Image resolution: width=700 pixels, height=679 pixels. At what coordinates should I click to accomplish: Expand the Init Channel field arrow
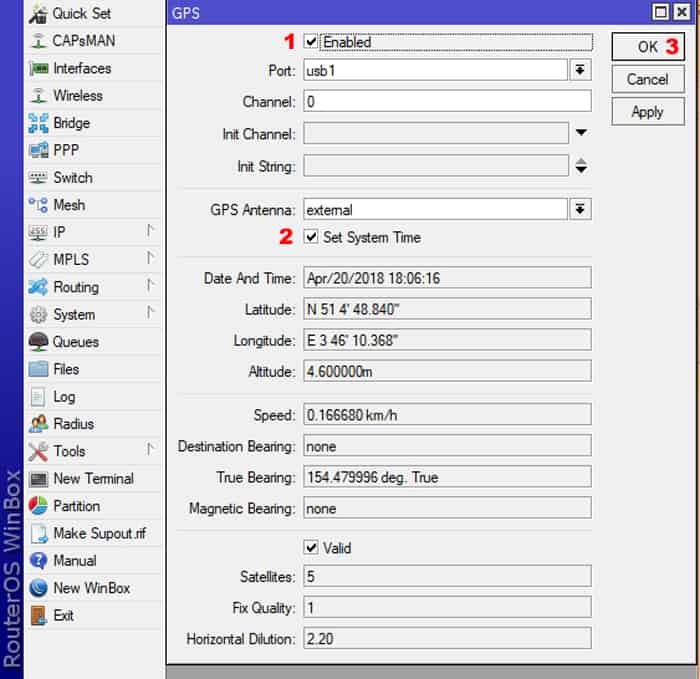[x=581, y=133]
